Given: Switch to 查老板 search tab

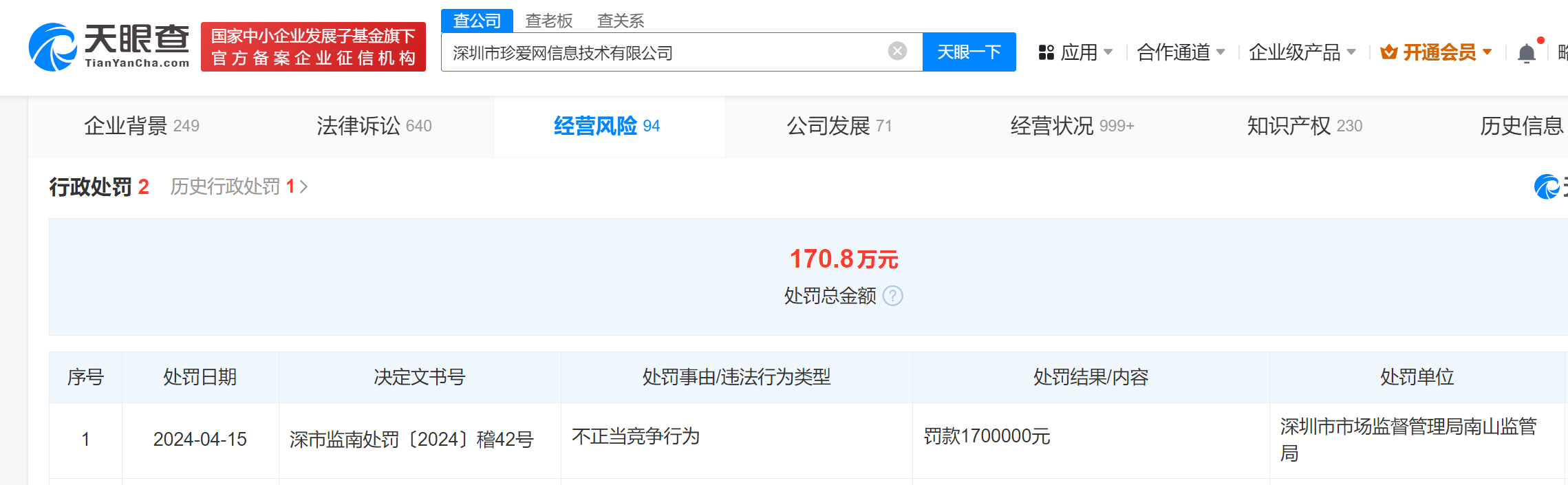Looking at the screenshot, I should [548, 21].
